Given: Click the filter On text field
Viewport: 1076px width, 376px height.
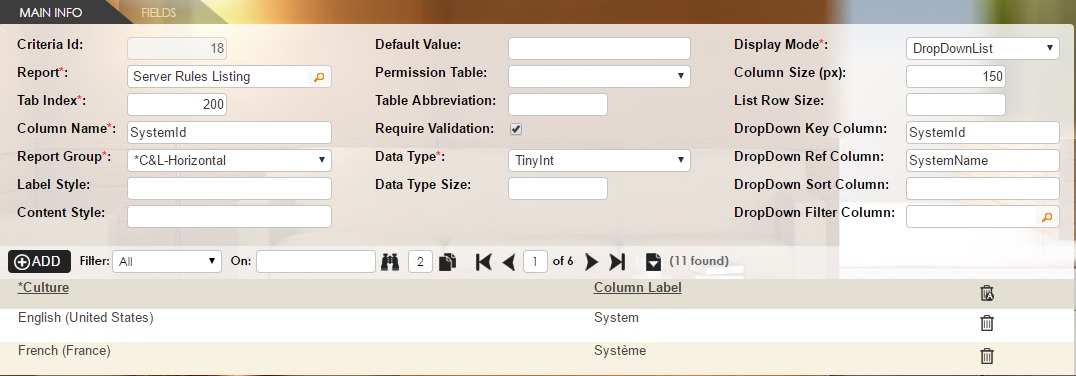Looking at the screenshot, I should tap(316, 261).
